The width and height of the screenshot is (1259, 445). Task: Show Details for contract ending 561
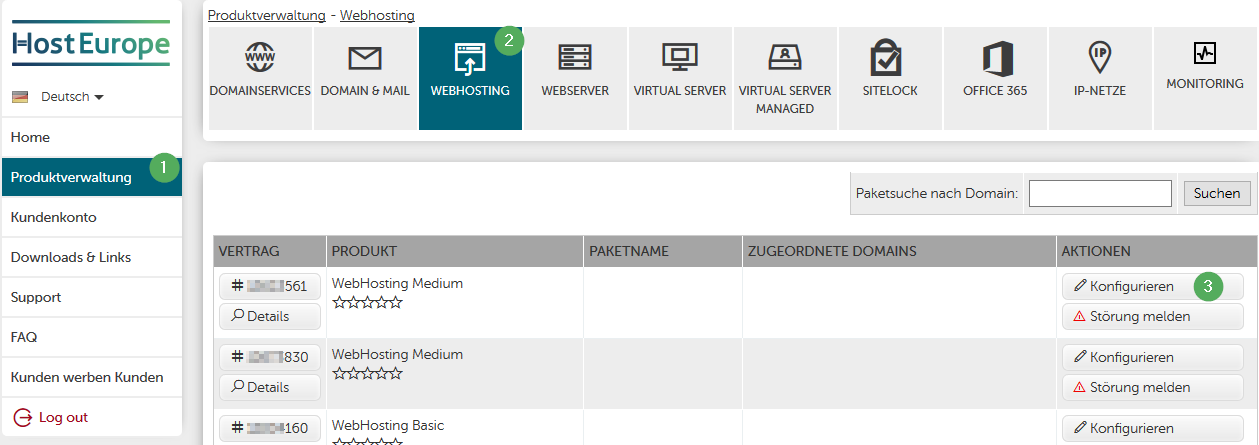click(x=270, y=316)
